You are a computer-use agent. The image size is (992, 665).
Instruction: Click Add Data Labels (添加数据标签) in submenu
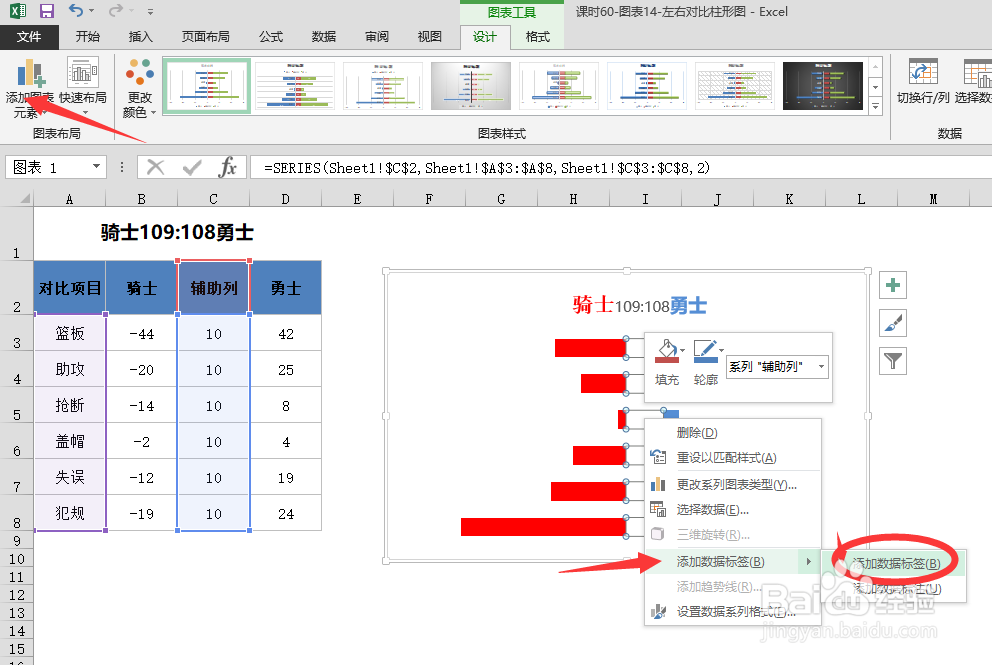click(895, 564)
